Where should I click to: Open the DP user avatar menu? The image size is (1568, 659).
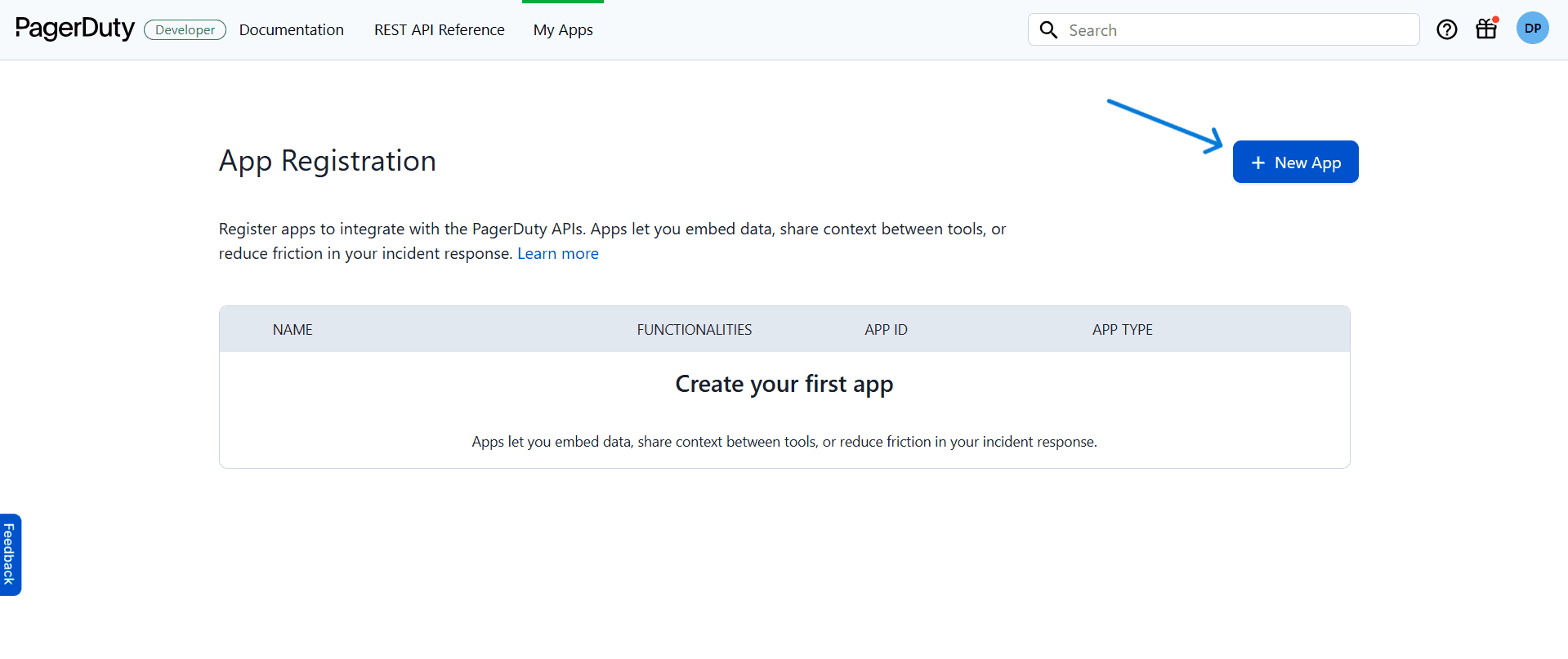click(x=1532, y=29)
